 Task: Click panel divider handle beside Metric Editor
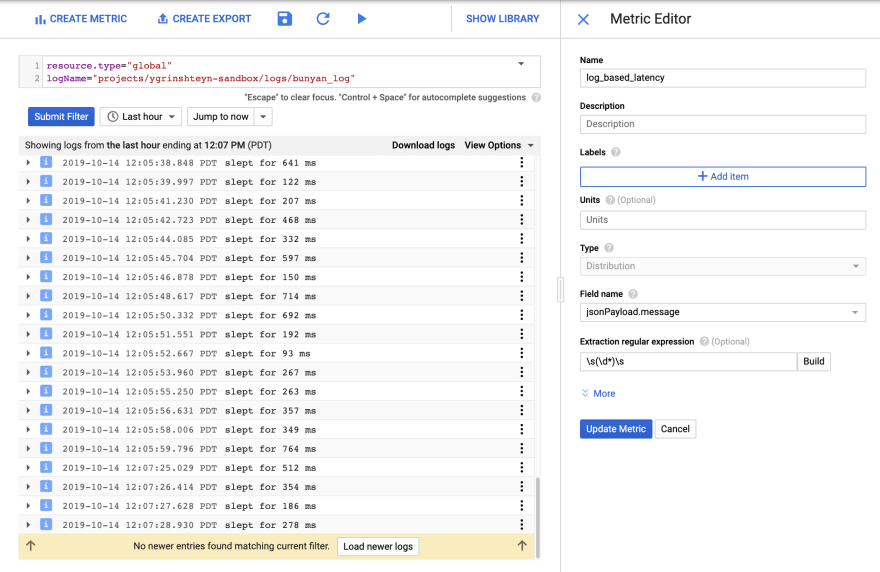pyautogui.click(x=560, y=290)
